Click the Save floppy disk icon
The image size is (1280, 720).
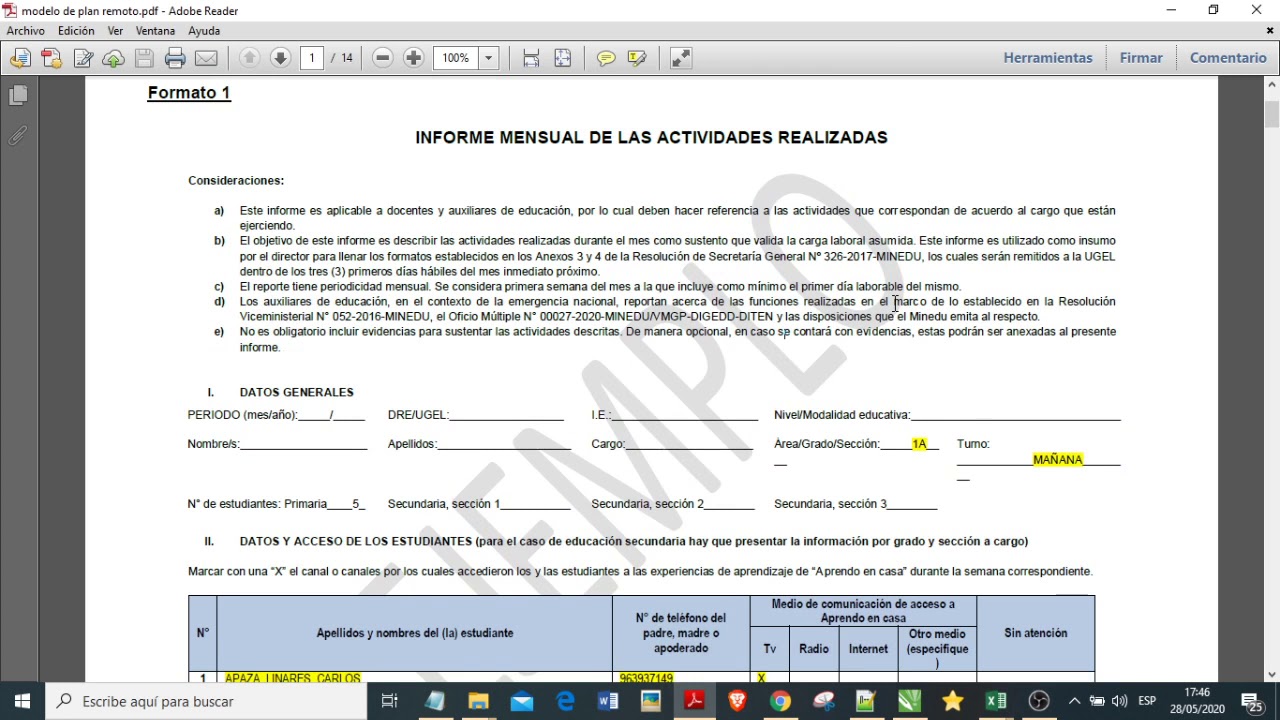[144, 58]
